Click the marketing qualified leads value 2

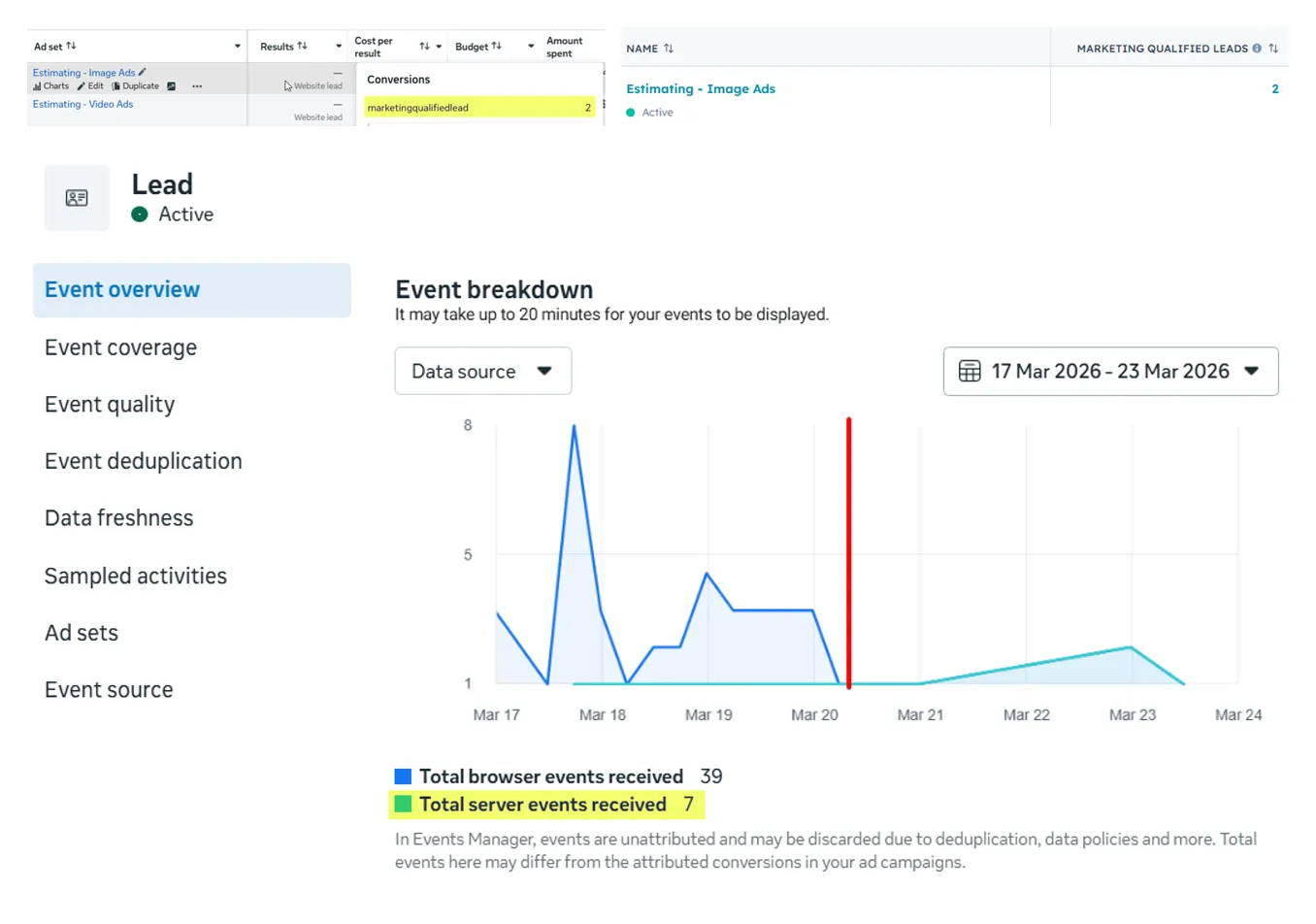point(1275,88)
